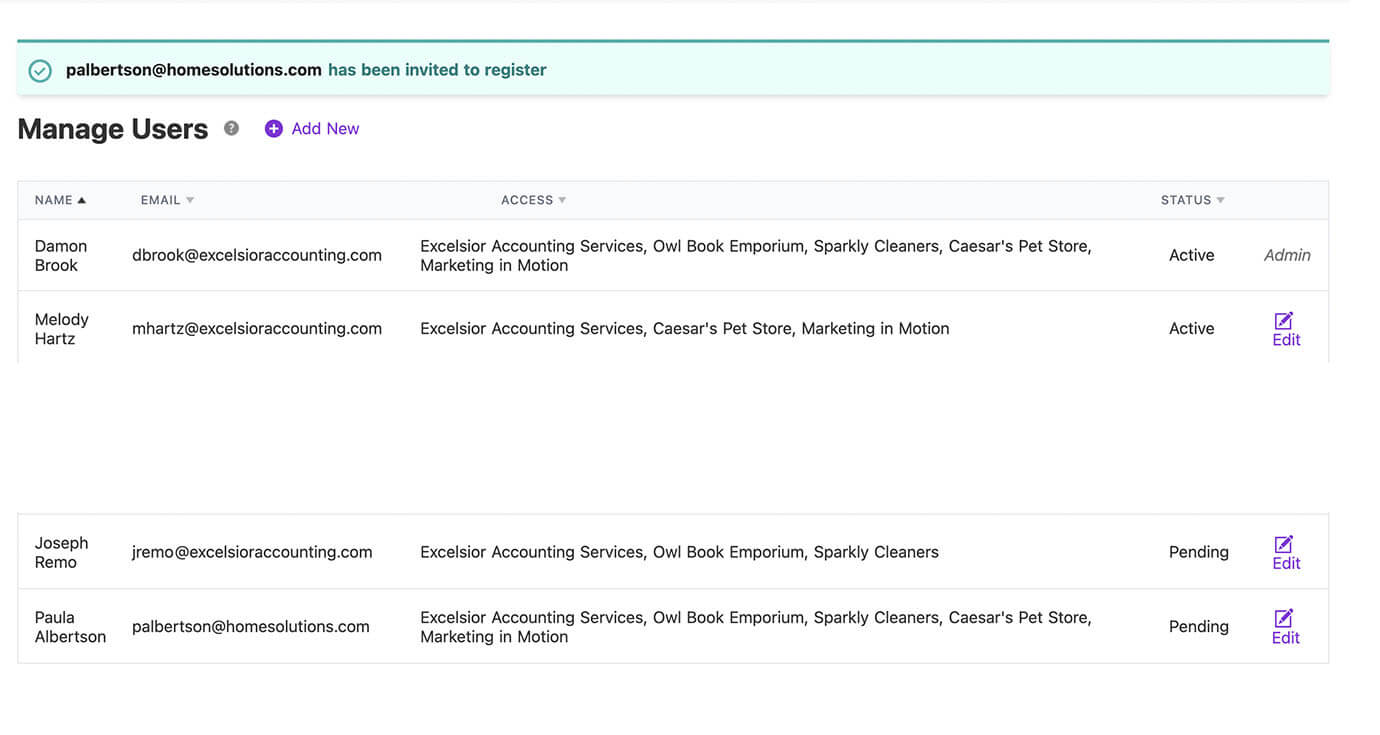
Task: Select Edit text for Melody Hartz
Action: 1286,340
